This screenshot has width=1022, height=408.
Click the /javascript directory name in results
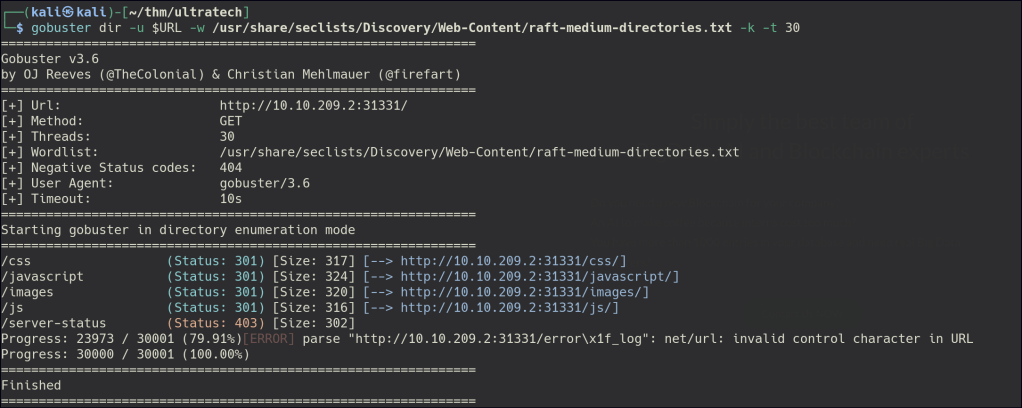click(43, 275)
